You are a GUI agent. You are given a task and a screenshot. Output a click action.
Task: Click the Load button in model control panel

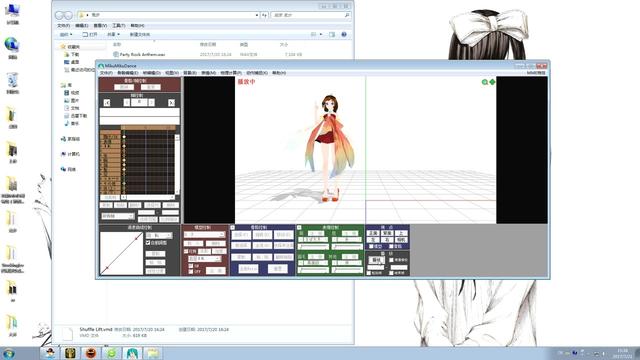(193, 243)
